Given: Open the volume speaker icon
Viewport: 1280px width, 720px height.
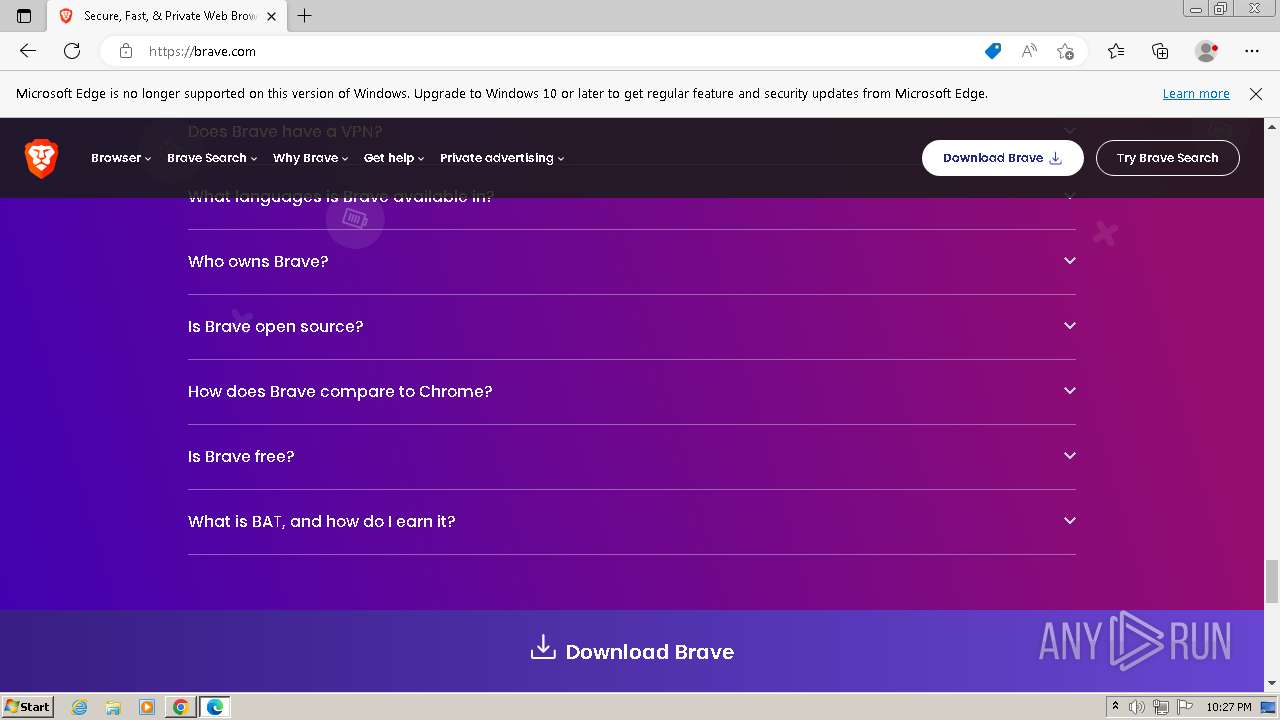Looking at the screenshot, I should pos(1137,707).
